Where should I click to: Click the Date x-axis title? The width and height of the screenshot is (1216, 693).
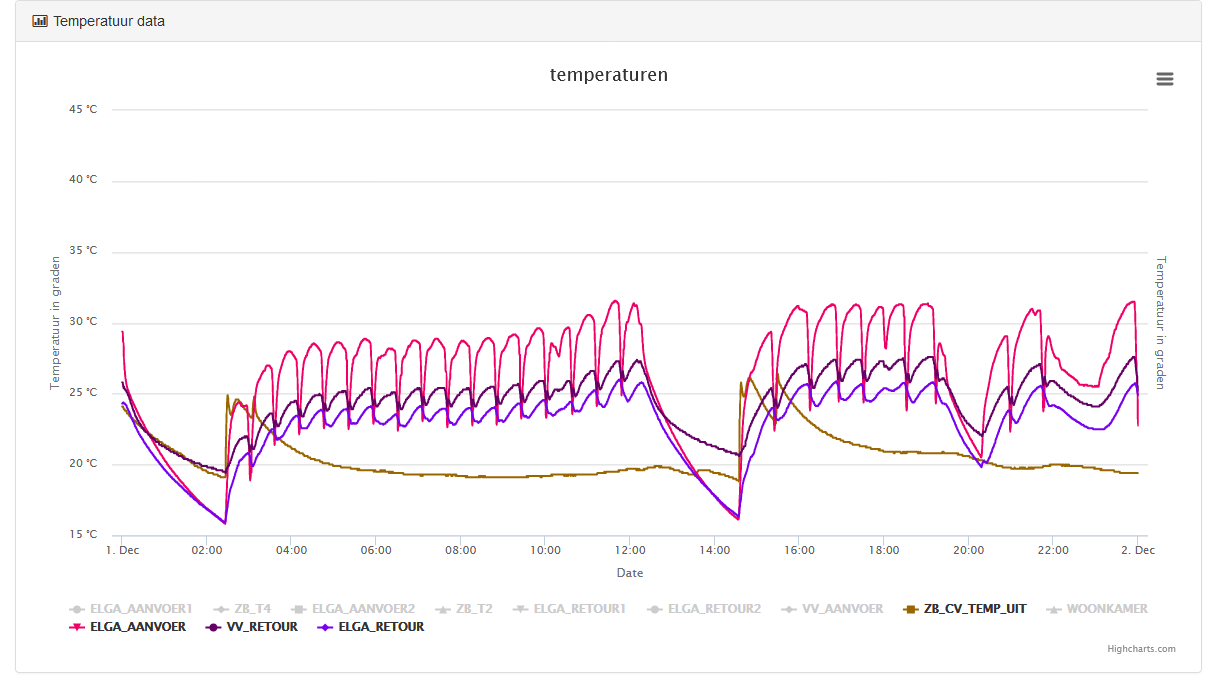coord(629,573)
